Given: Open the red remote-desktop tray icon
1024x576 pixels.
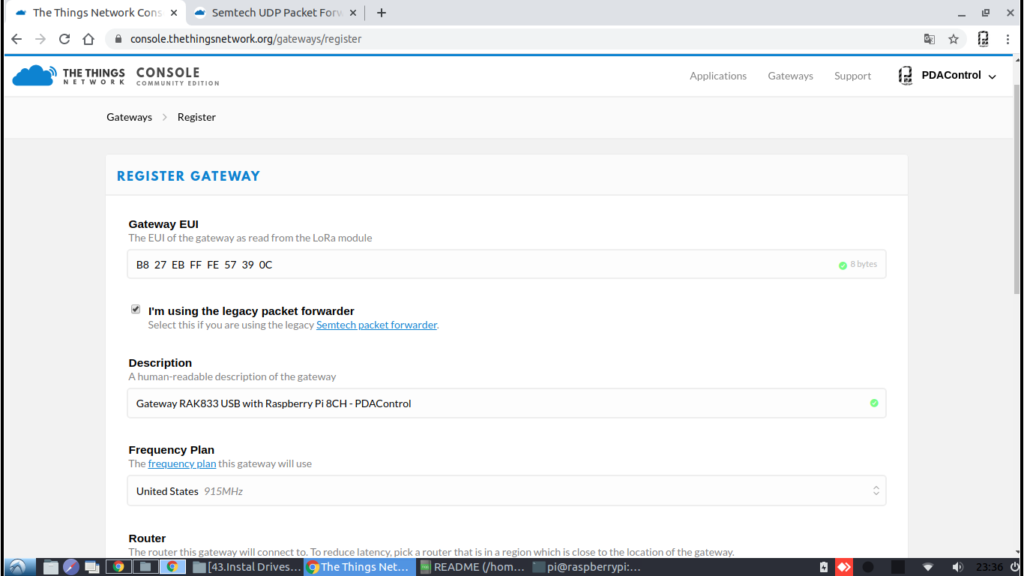Looking at the screenshot, I should (844, 567).
